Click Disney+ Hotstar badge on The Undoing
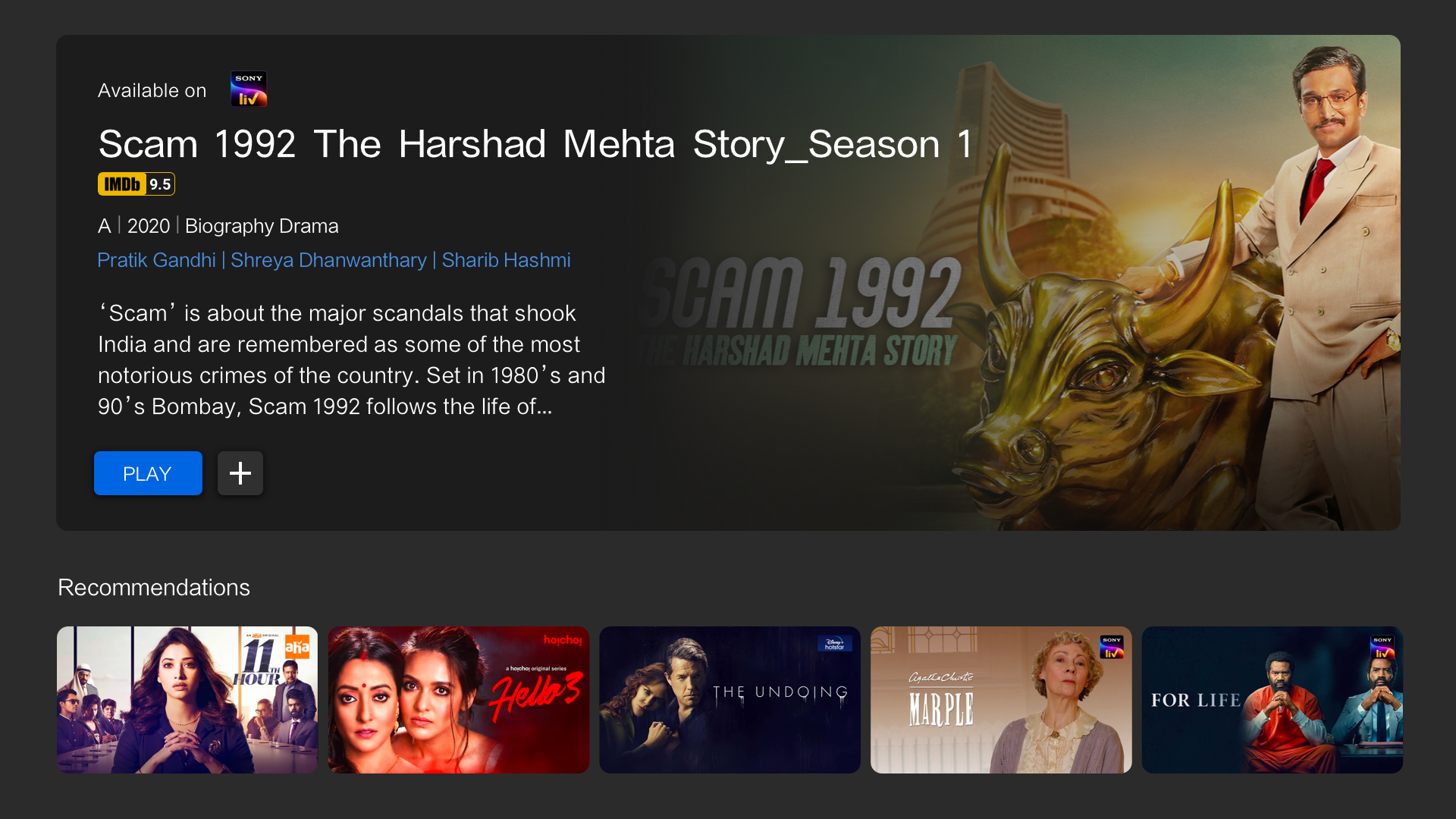The image size is (1456, 819). [835, 645]
